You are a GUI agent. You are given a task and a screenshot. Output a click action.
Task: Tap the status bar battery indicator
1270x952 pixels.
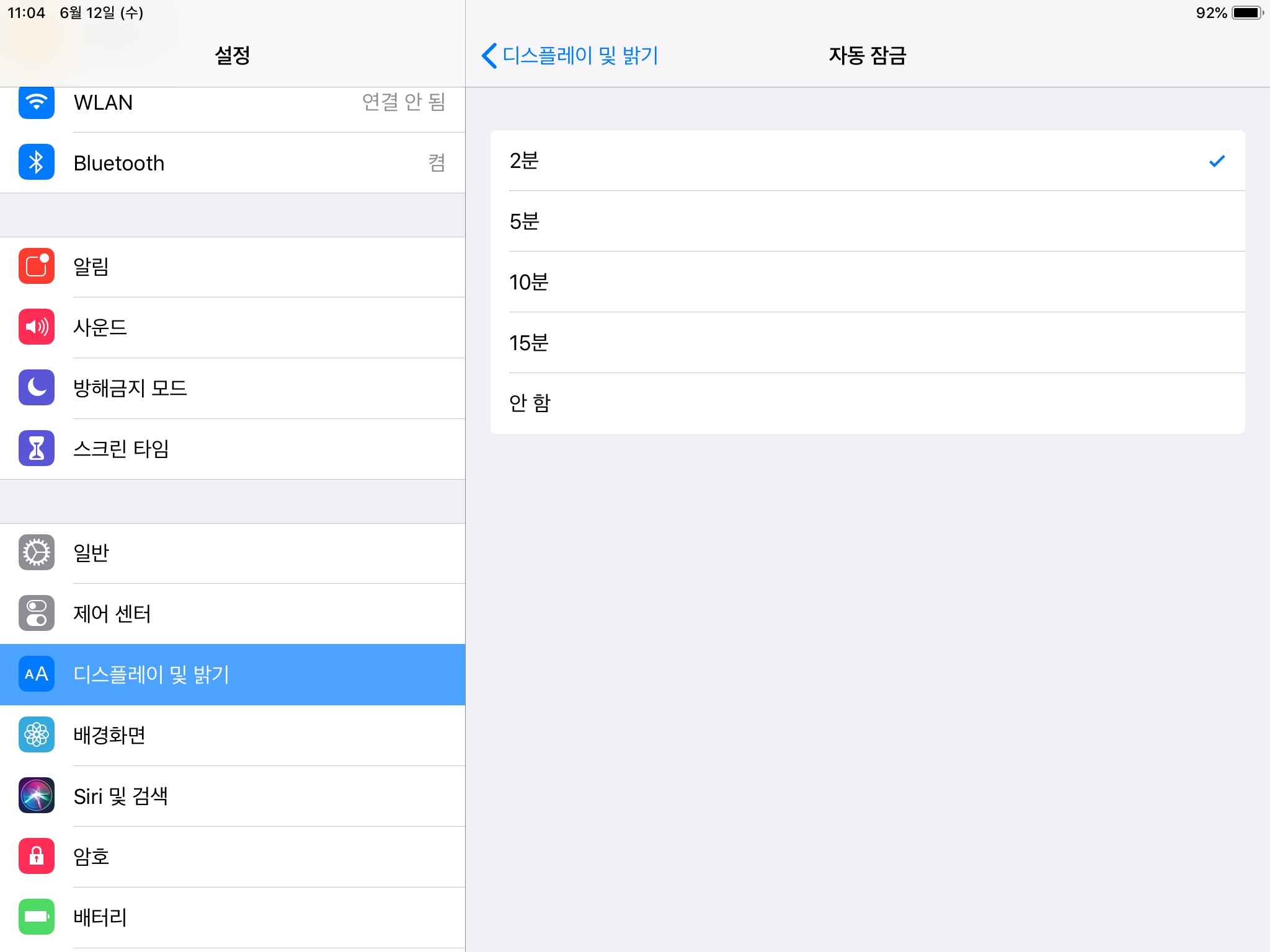1247,13
